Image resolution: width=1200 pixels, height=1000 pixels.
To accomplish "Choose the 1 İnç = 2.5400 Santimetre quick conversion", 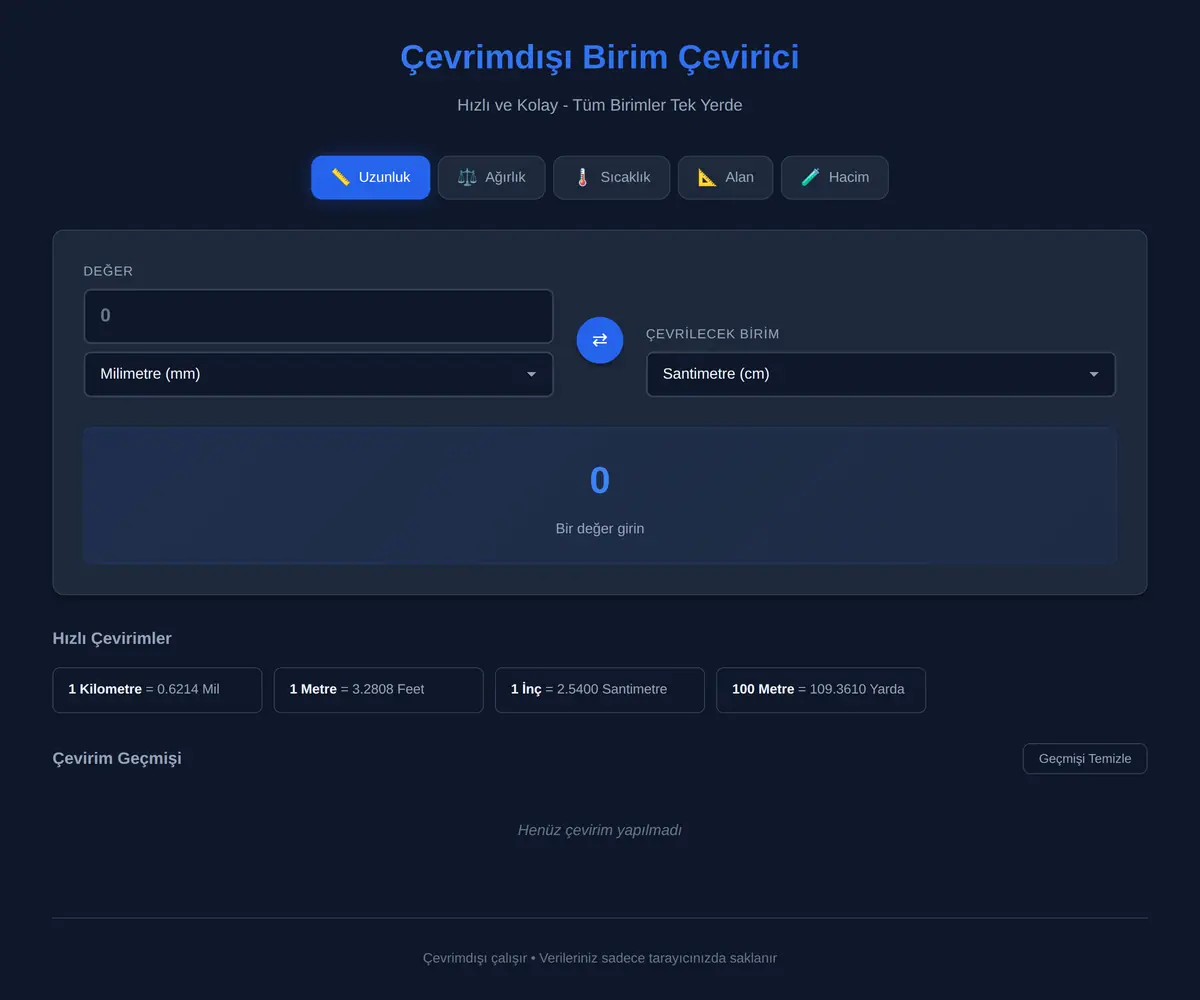I will [x=600, y=690].
